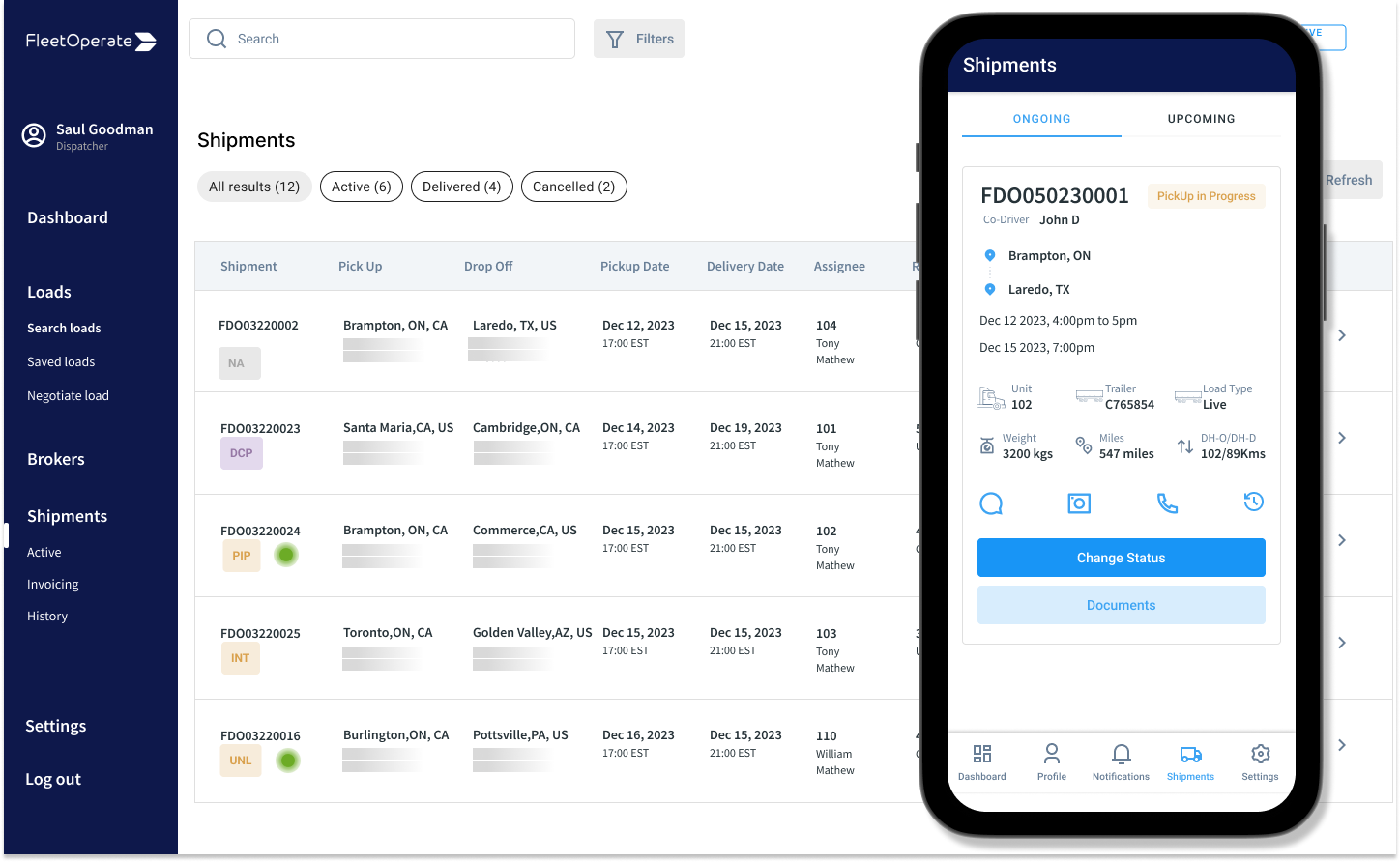Tap the phone call icon
1400x862 pixels.
point(1167,503)
